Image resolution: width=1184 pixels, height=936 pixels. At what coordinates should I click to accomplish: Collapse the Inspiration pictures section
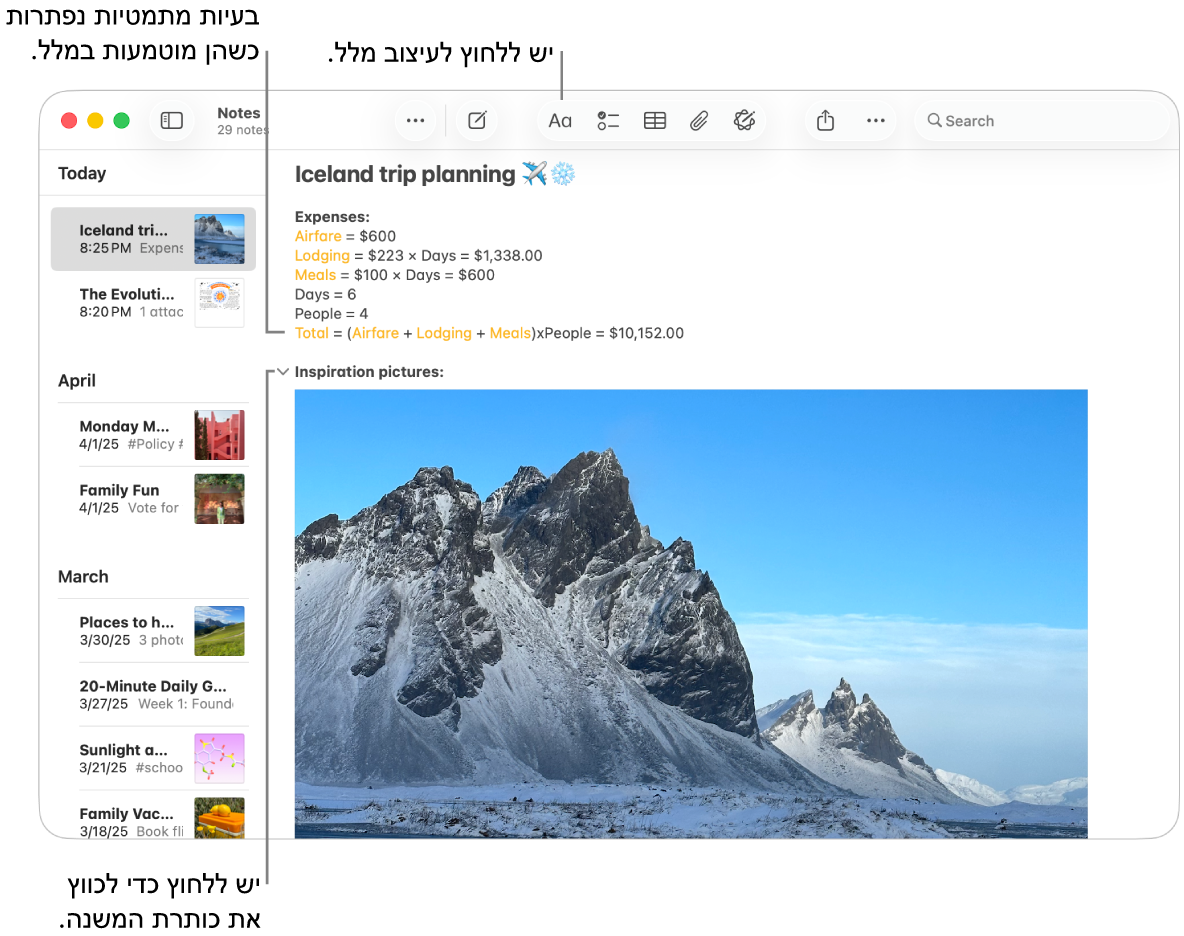pyautogui.click(x=283, y=371)
